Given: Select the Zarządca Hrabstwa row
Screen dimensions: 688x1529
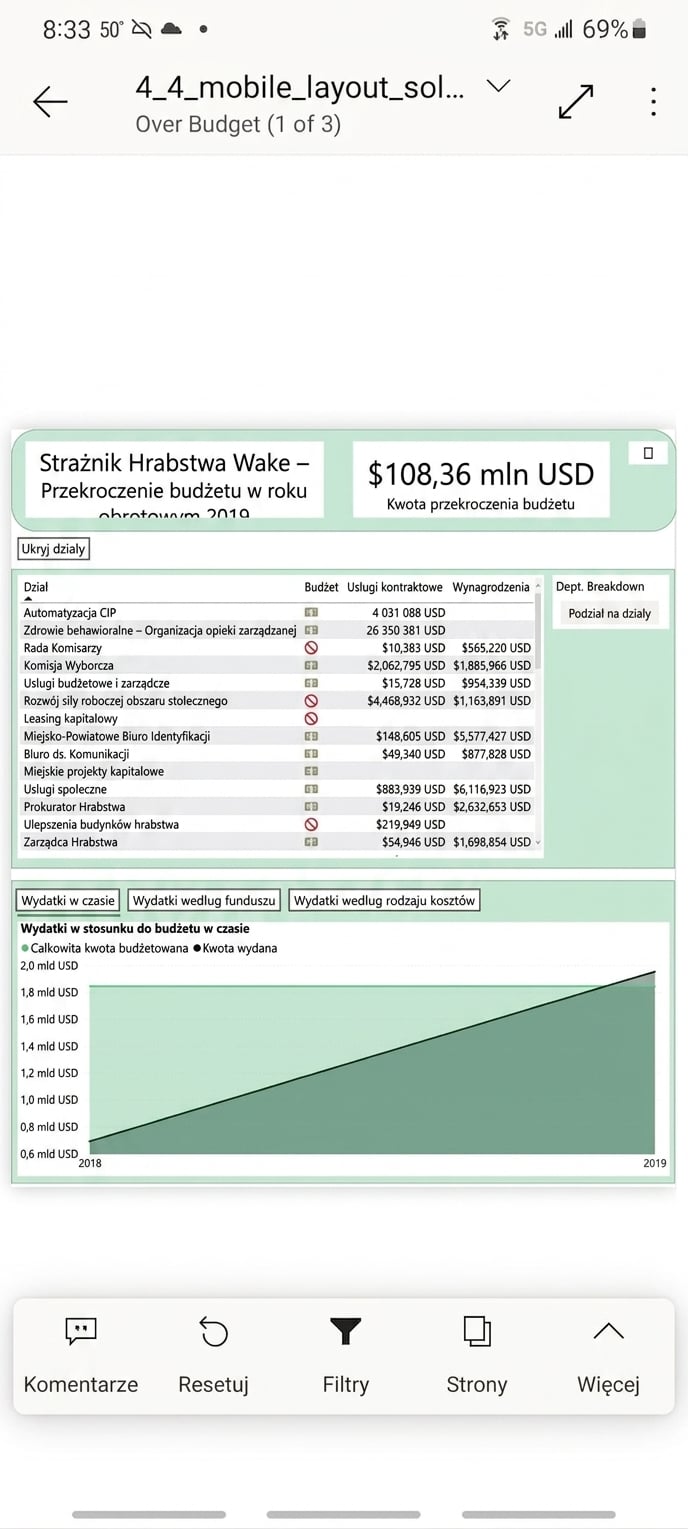Looking at the screenshot, I should [277, 842].
